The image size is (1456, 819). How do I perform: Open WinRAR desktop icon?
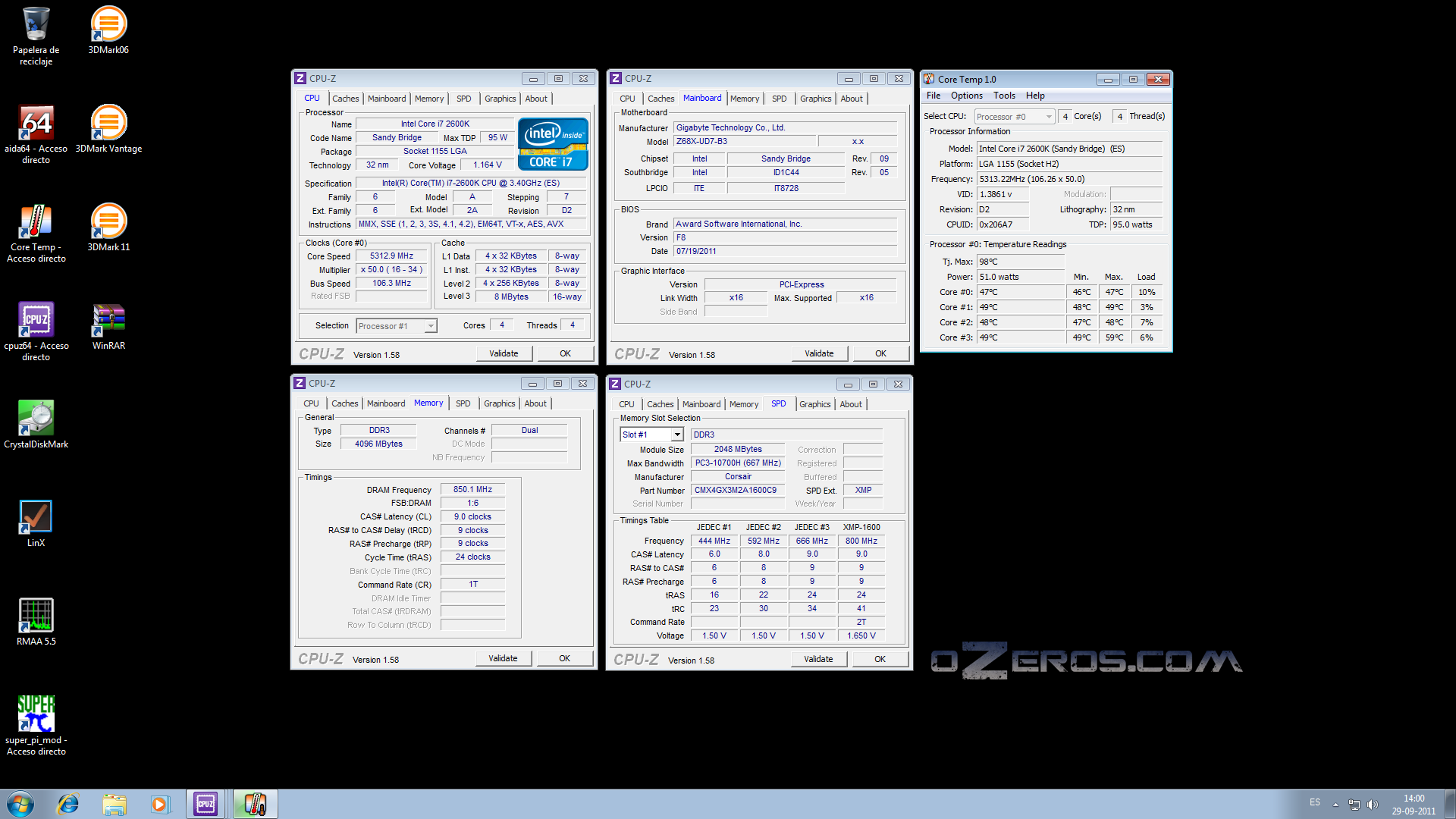(108, 326)
